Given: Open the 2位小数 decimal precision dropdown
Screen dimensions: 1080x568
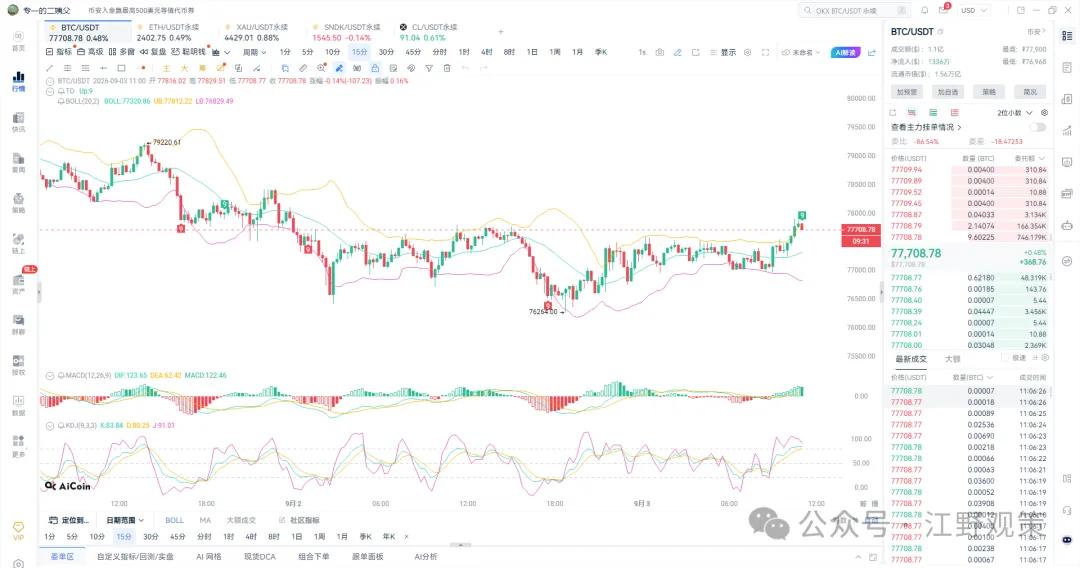Looking at the screenshot, I should click(1015, 112).
